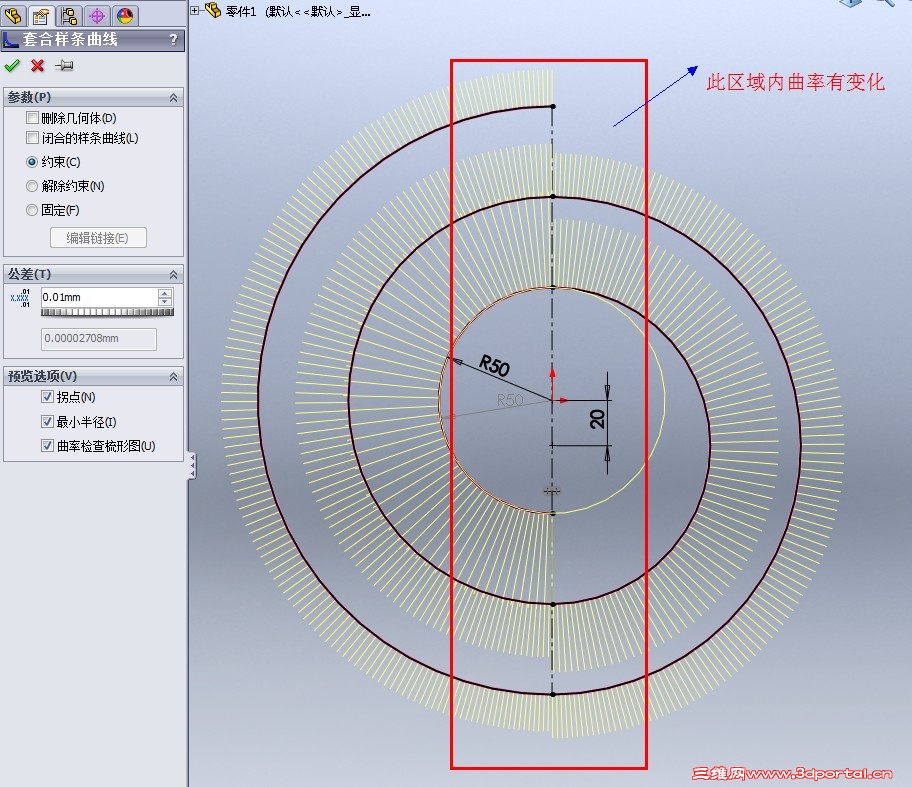912x787 pixels.
Task: Click the panel collapse handle on divider
Action: tap(191, 466)
